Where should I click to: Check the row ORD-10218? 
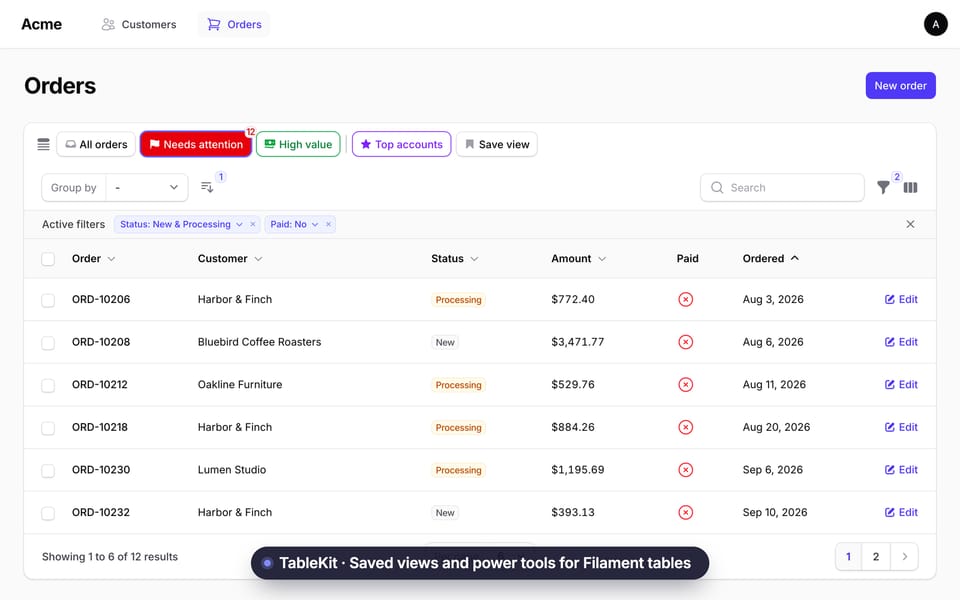[48, 428]
